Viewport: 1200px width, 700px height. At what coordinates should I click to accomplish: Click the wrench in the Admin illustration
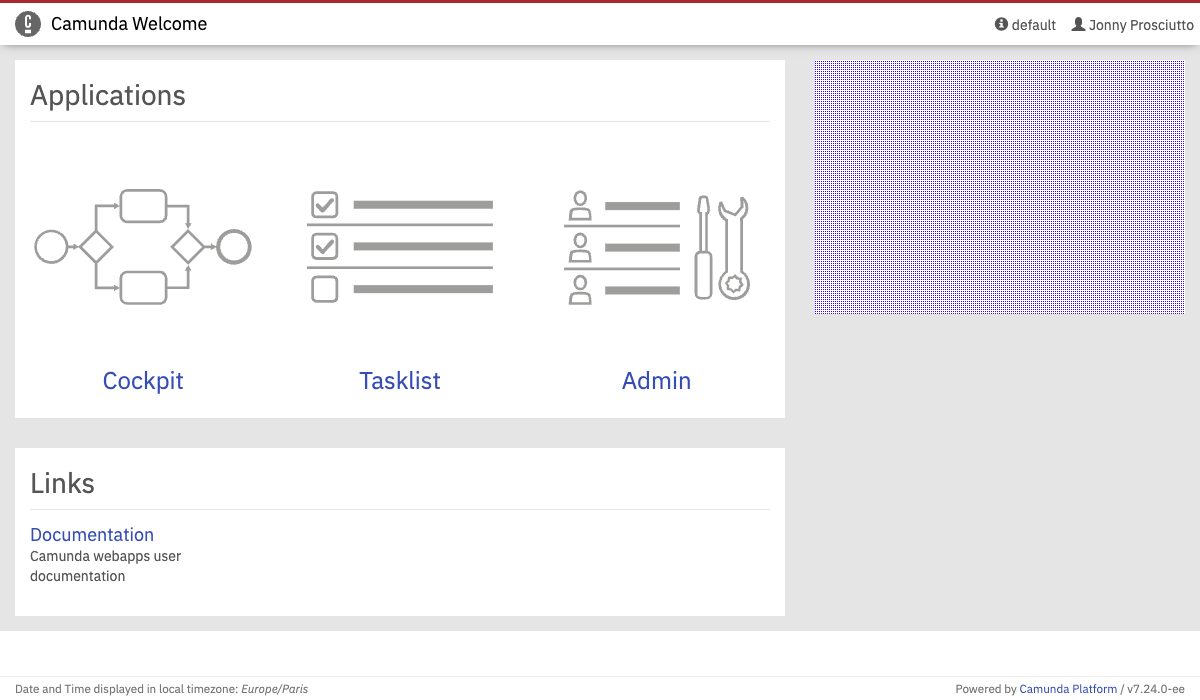(734, 248)
